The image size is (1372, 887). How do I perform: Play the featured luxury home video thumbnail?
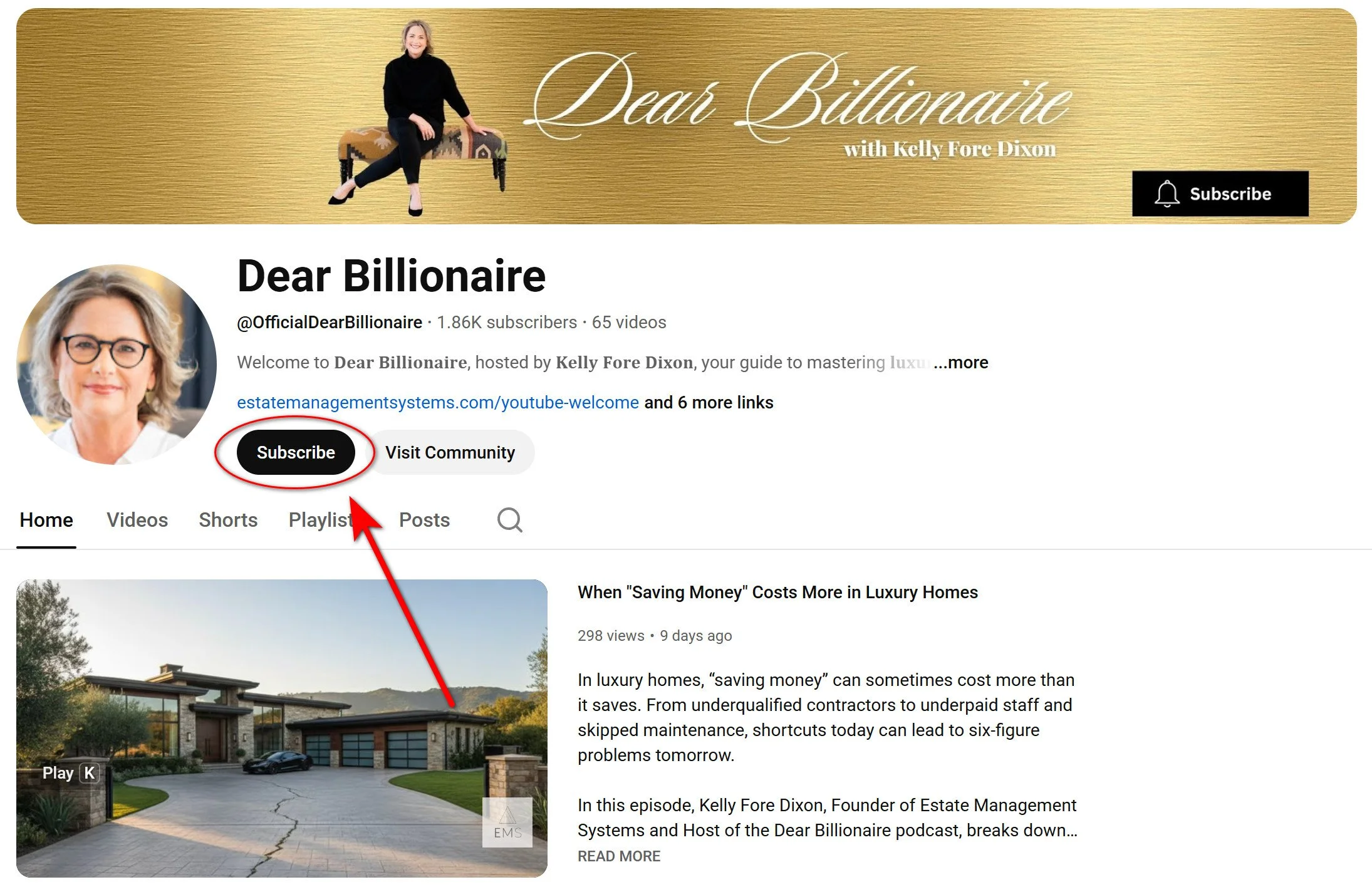(282, 728)
